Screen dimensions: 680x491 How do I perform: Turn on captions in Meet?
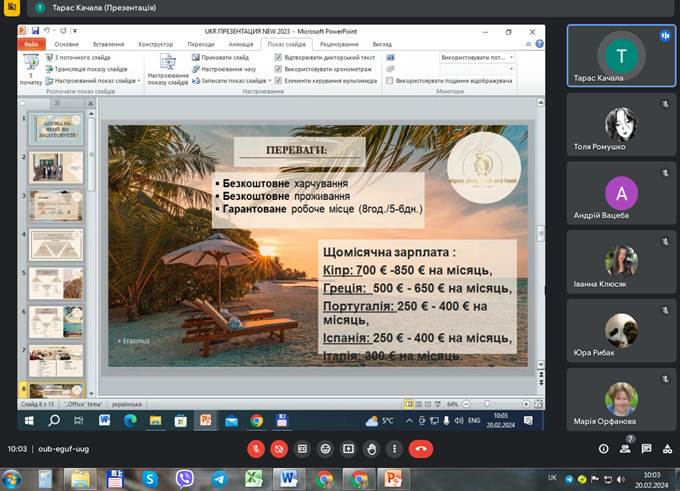click(302, 449)
